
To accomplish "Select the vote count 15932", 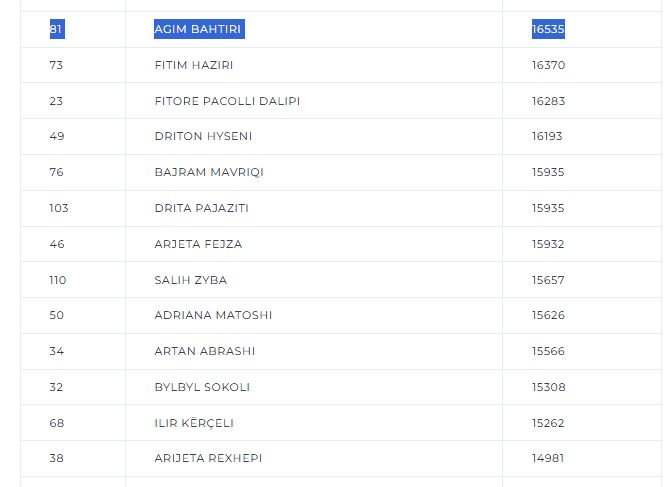I will pos(548,244).
